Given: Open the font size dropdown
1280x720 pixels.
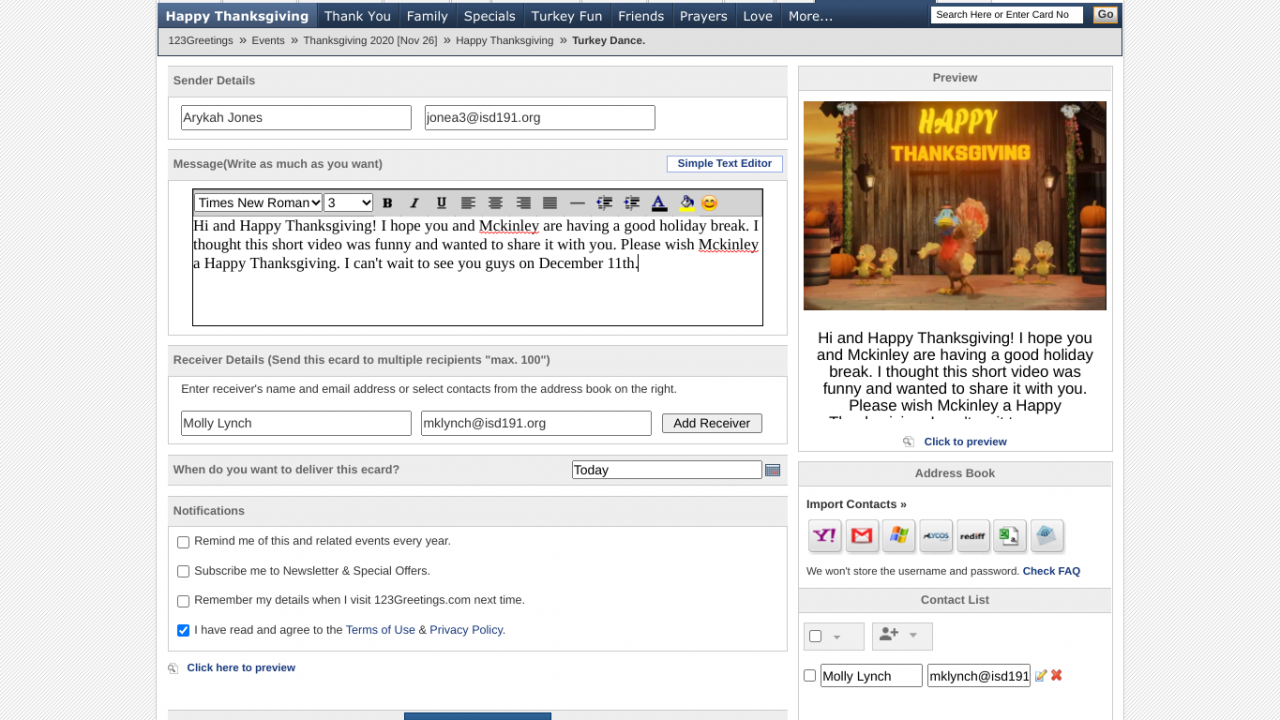Looking at the screenshot, I should (x=349, y=203).
